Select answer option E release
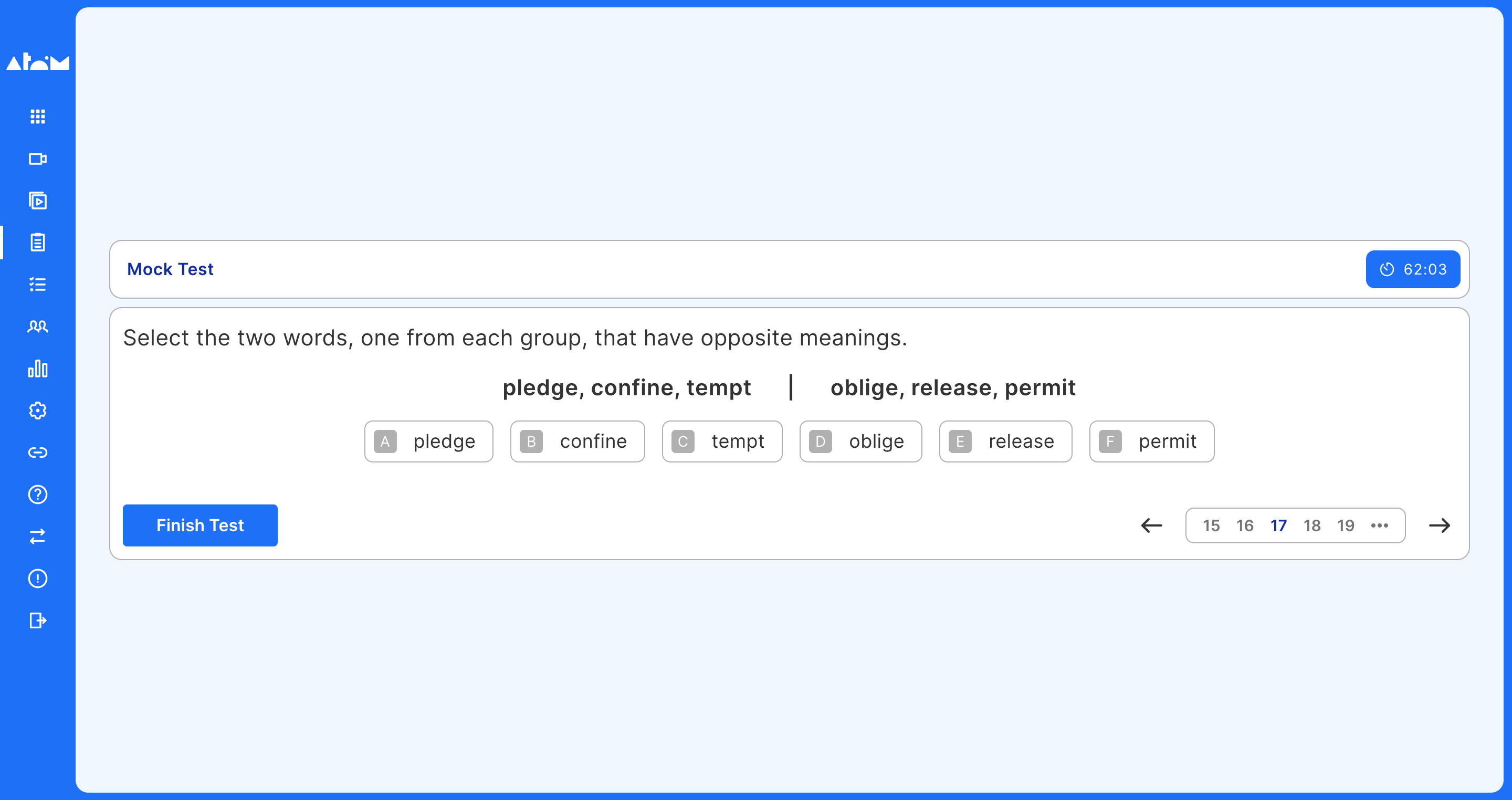Screen dimensions: 1512x800 (x=1002, y=440)
